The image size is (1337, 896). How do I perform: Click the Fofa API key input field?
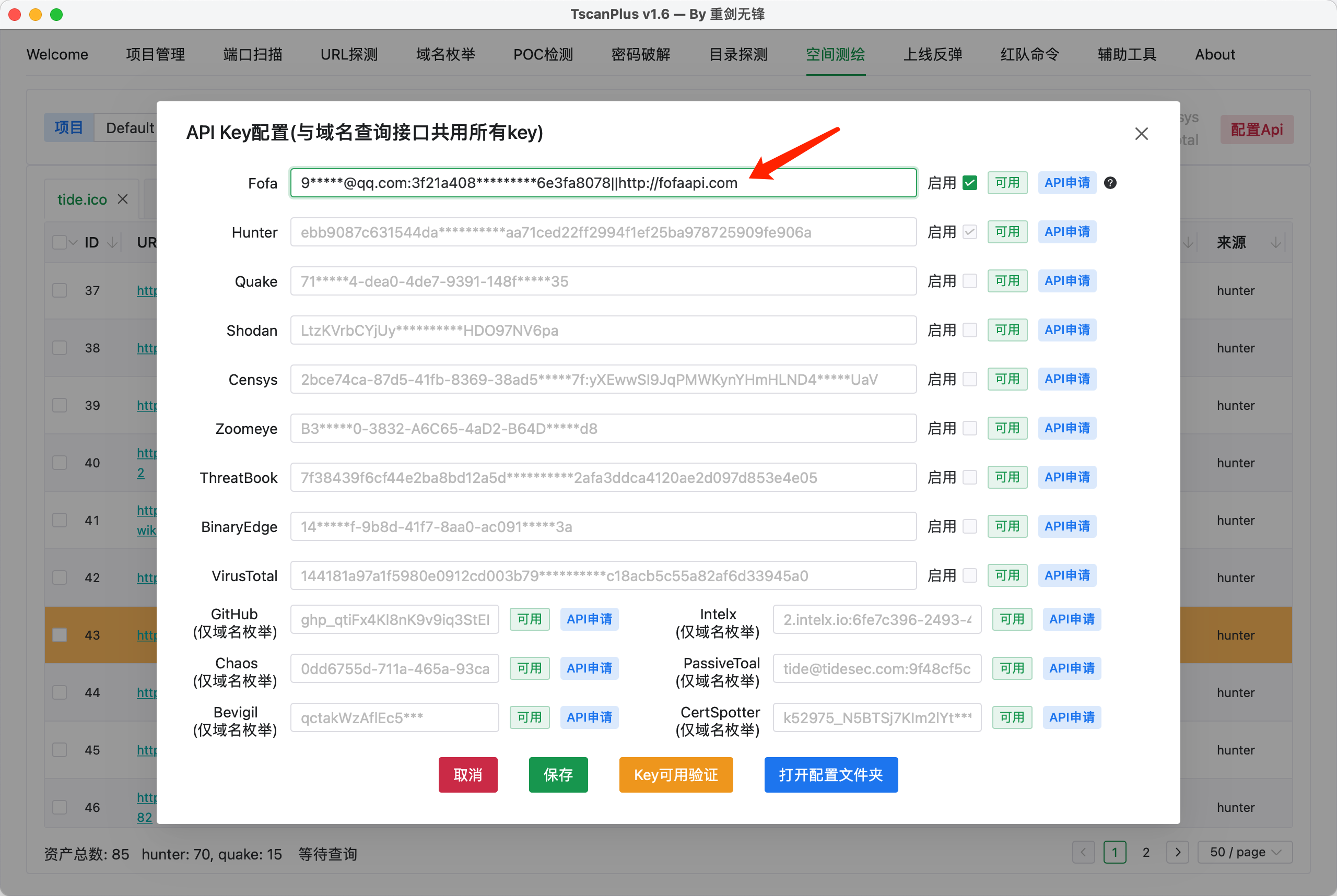[x=603, y=183]
